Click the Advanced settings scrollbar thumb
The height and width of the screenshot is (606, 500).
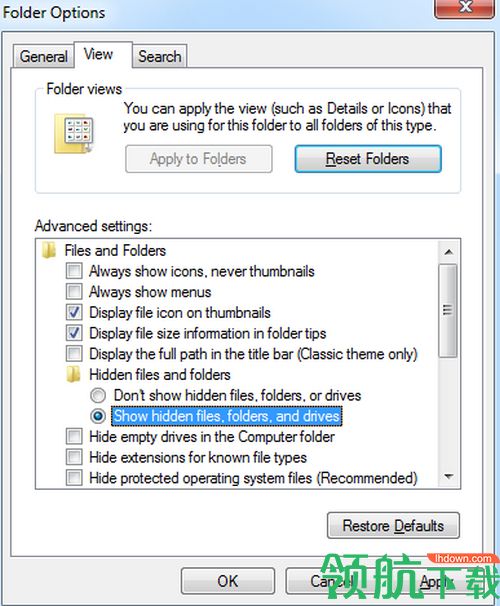[448, 310]
